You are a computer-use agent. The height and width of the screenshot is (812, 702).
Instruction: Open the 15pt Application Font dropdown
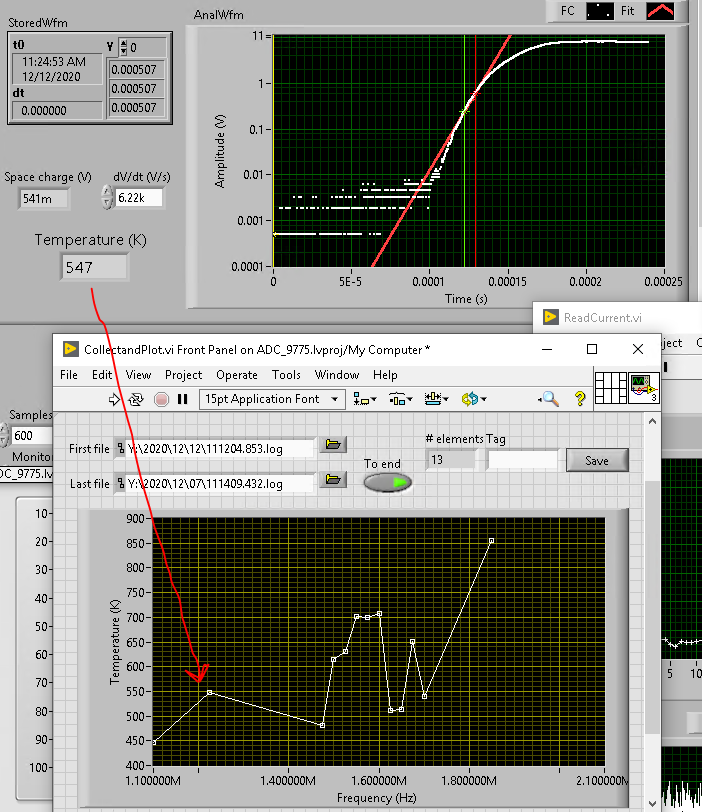271,399
